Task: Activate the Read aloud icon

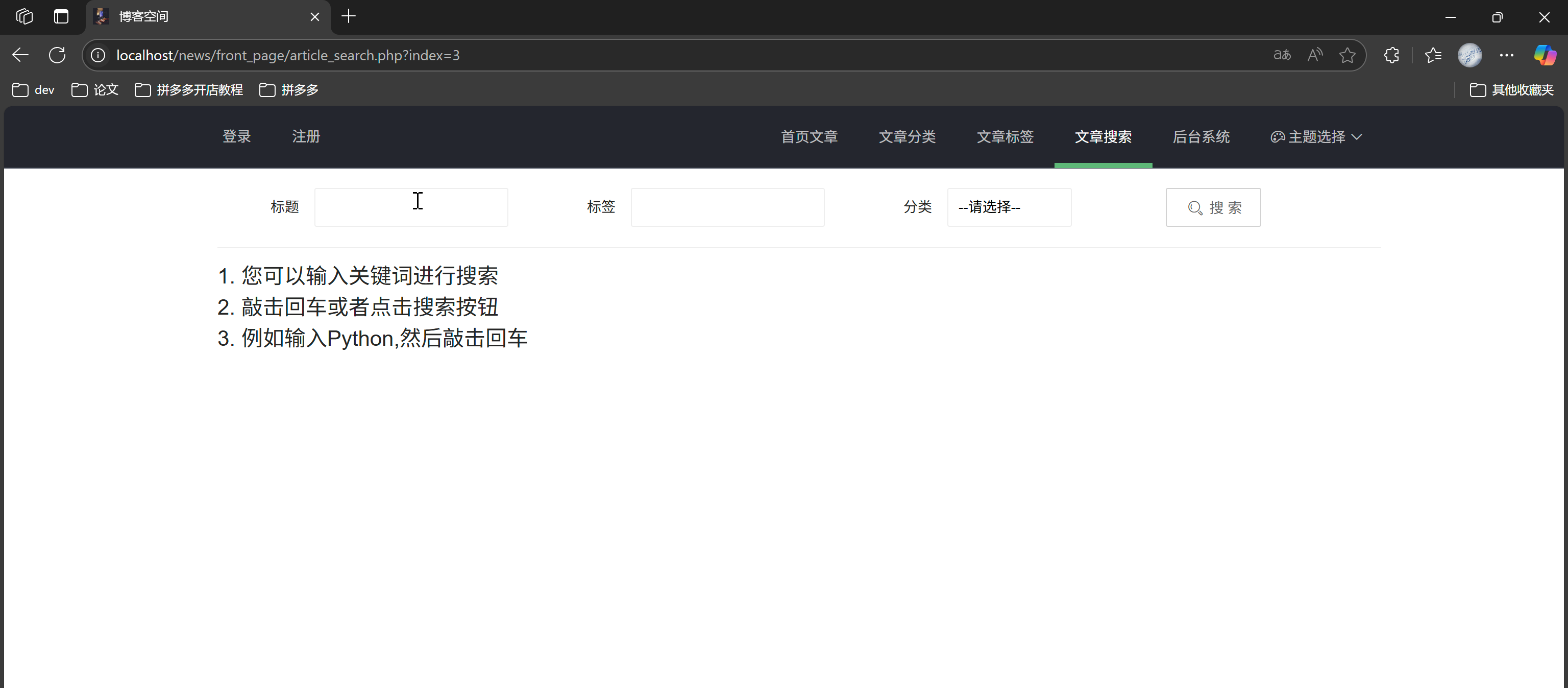Action: [x=1315, y=55]
